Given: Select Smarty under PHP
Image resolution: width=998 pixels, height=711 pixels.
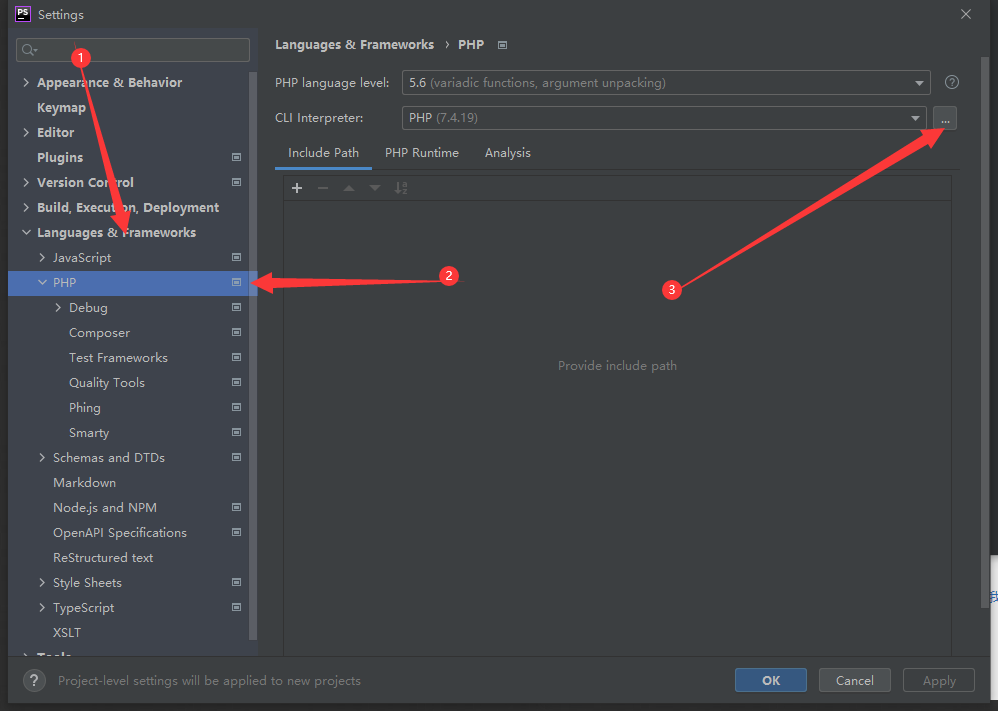Looking at the screenshot, I should coord(89,433).
